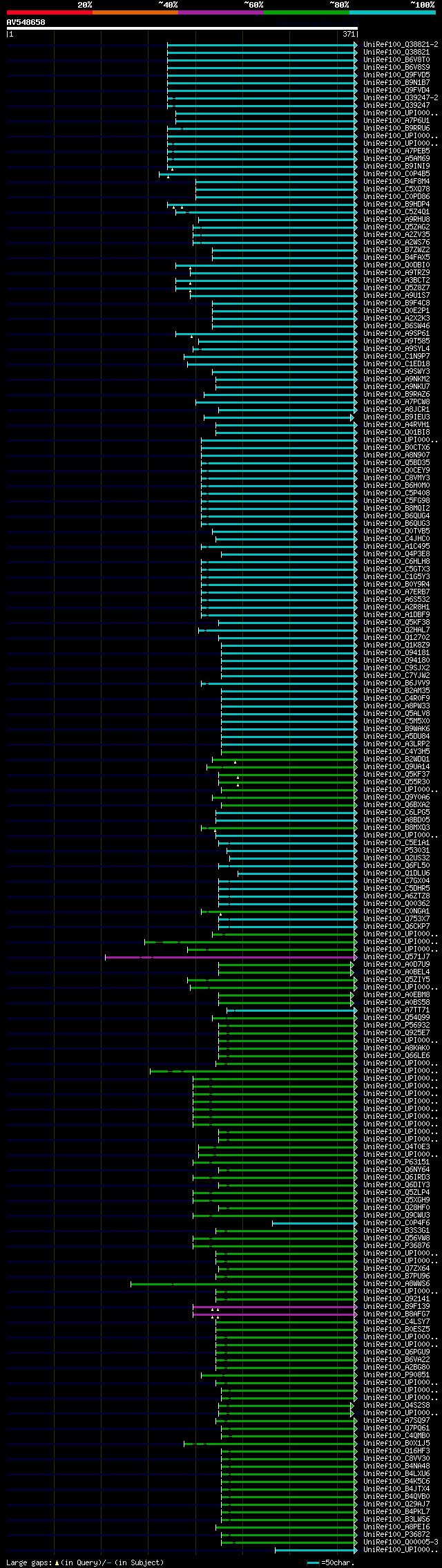The height and width of the screenshot is (1568, 442).
Task: Select the UniRef100_Q01BI8 label
Action: pos(396,432)
